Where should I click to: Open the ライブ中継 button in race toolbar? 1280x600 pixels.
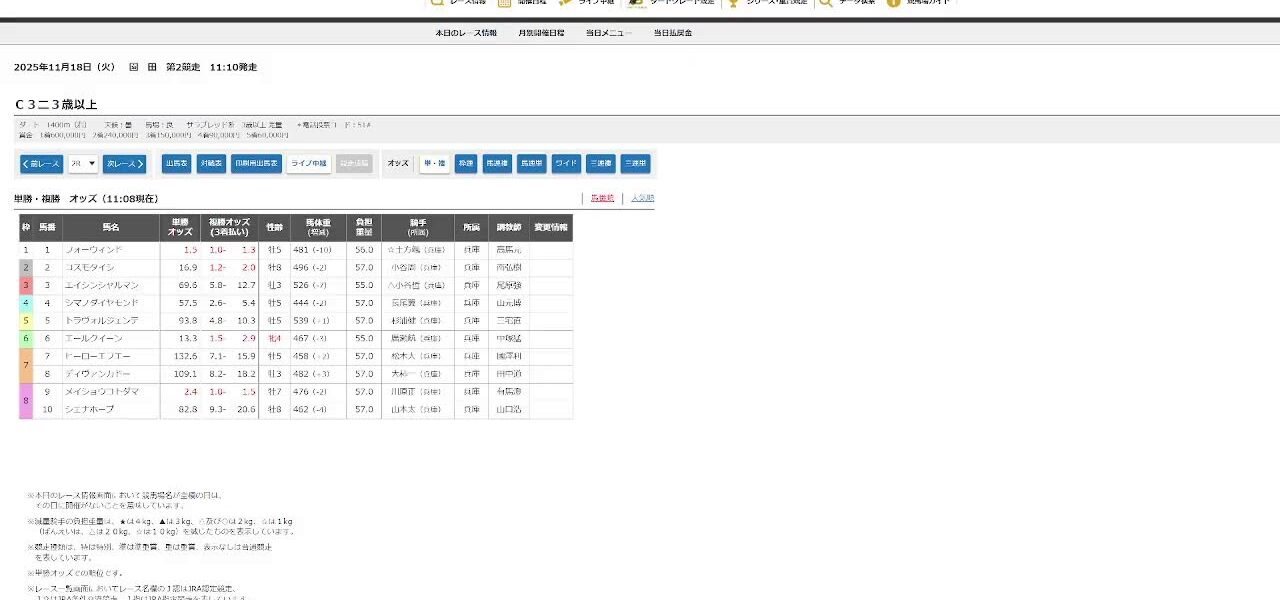tap(309, 164)
